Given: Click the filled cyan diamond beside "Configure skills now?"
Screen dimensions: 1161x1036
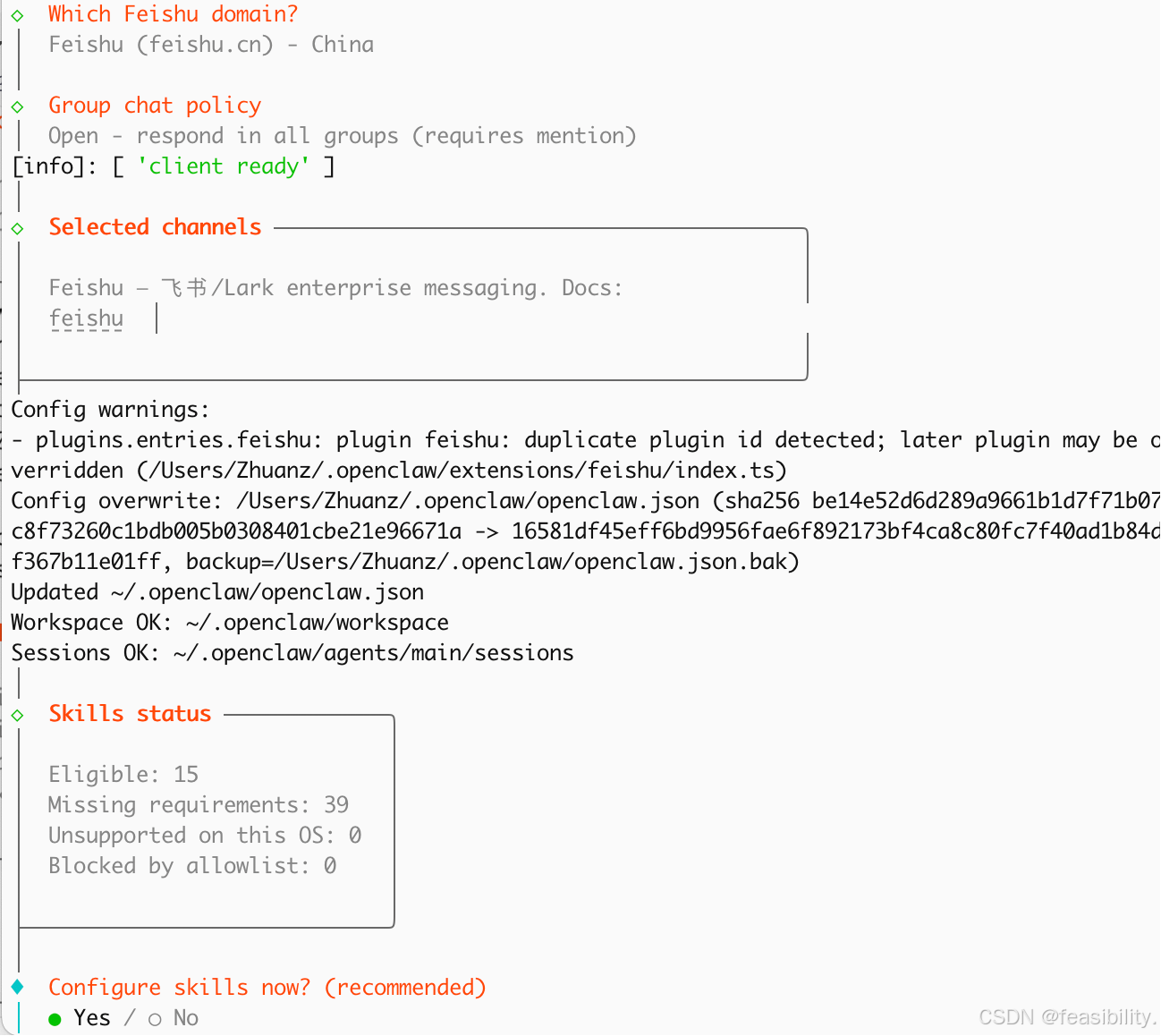Looking at the screenshot, I should pos(17,987).
